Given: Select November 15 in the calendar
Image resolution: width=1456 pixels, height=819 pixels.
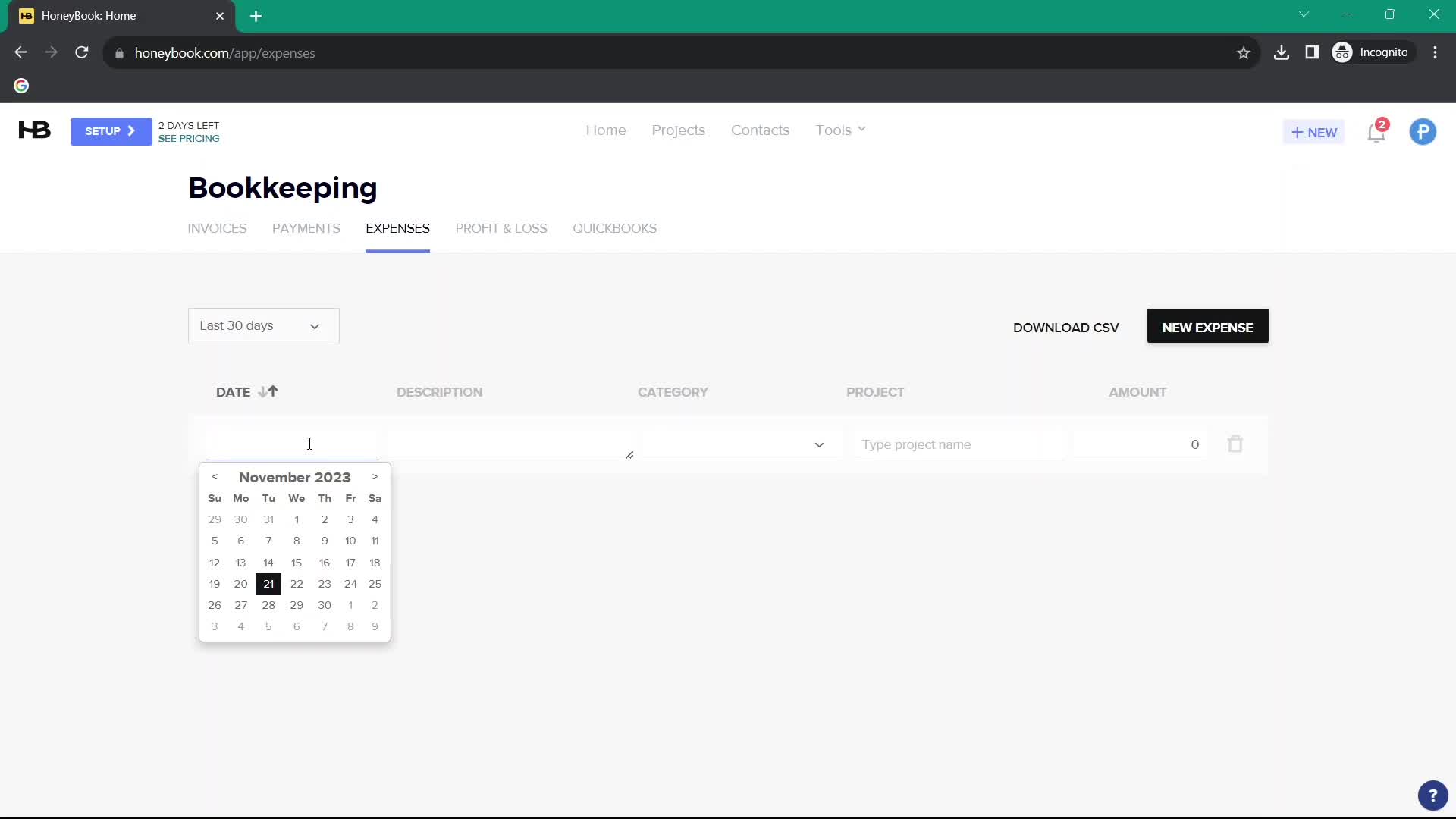Looking at the screenshot, I should coord(297,563).
